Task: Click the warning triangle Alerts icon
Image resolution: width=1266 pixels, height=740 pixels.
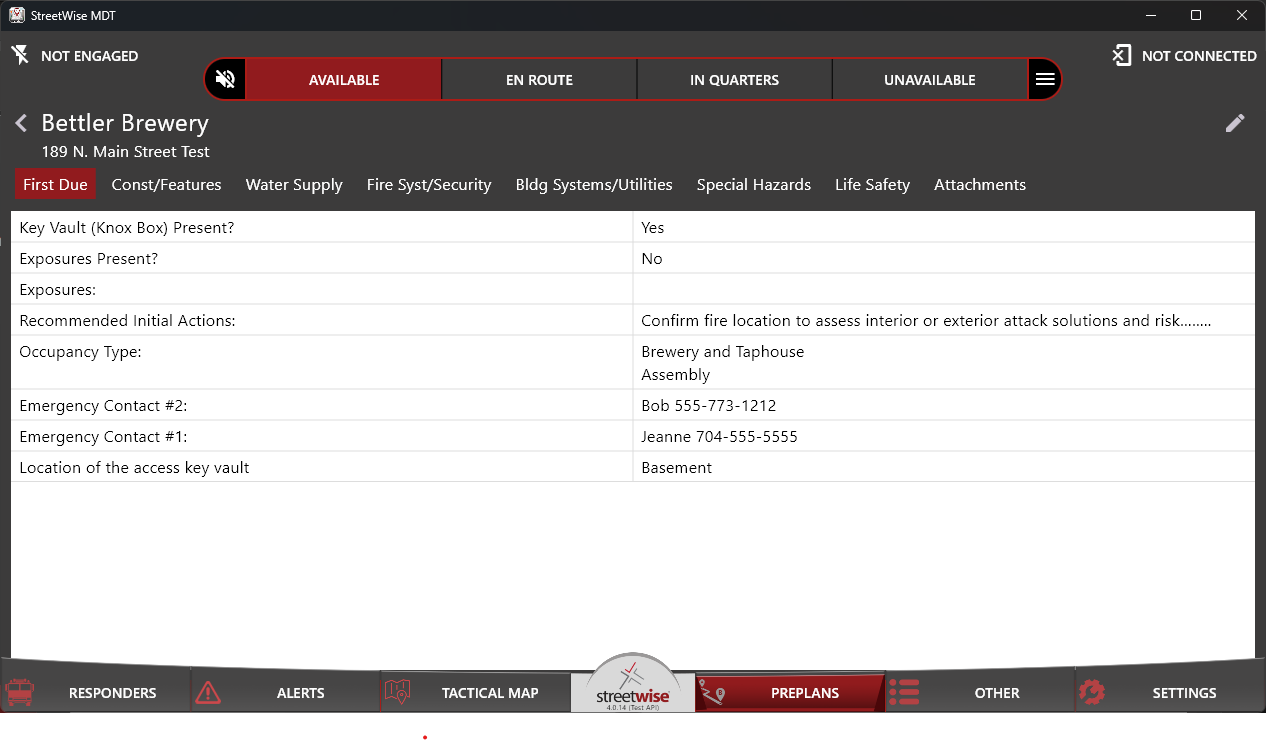Action: [207, 692]
